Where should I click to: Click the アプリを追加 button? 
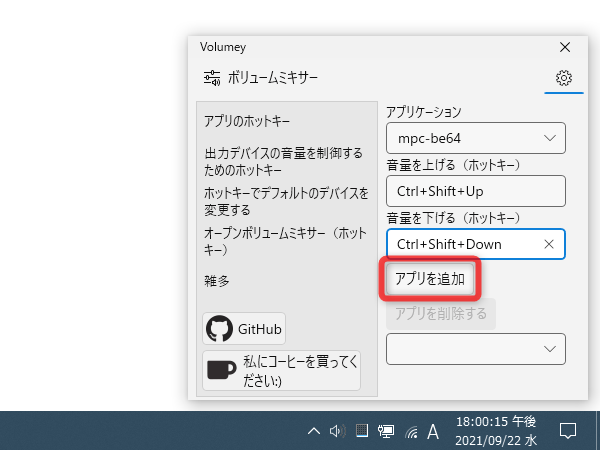(x=430, y=279)
